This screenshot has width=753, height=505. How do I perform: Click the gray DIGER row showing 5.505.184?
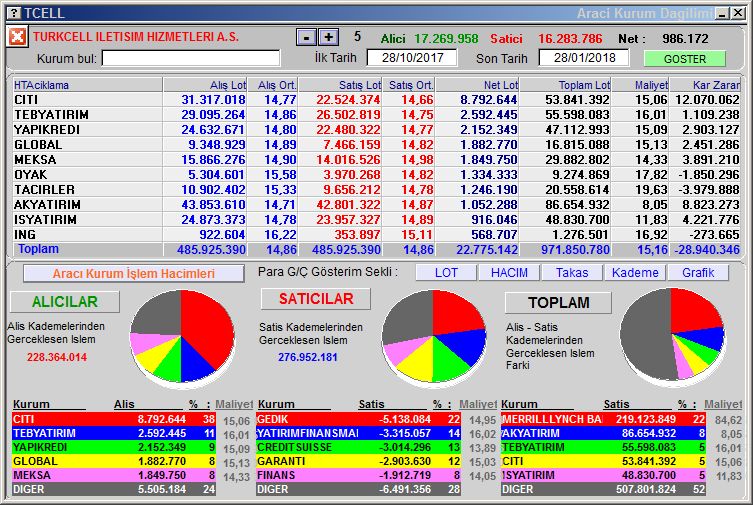coord(114,489)
